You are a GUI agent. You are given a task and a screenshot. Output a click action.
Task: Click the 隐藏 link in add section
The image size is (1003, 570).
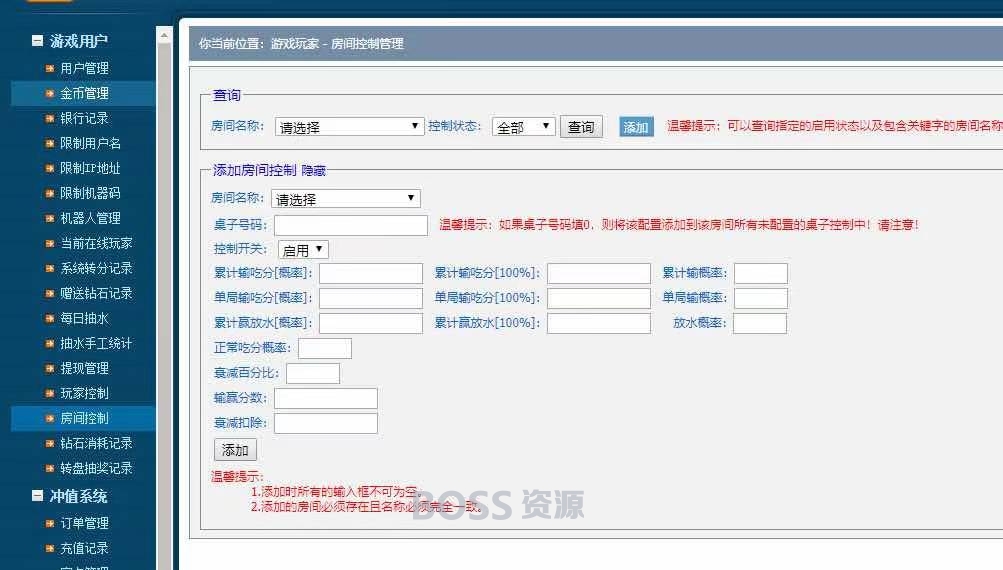click(313, 170)
